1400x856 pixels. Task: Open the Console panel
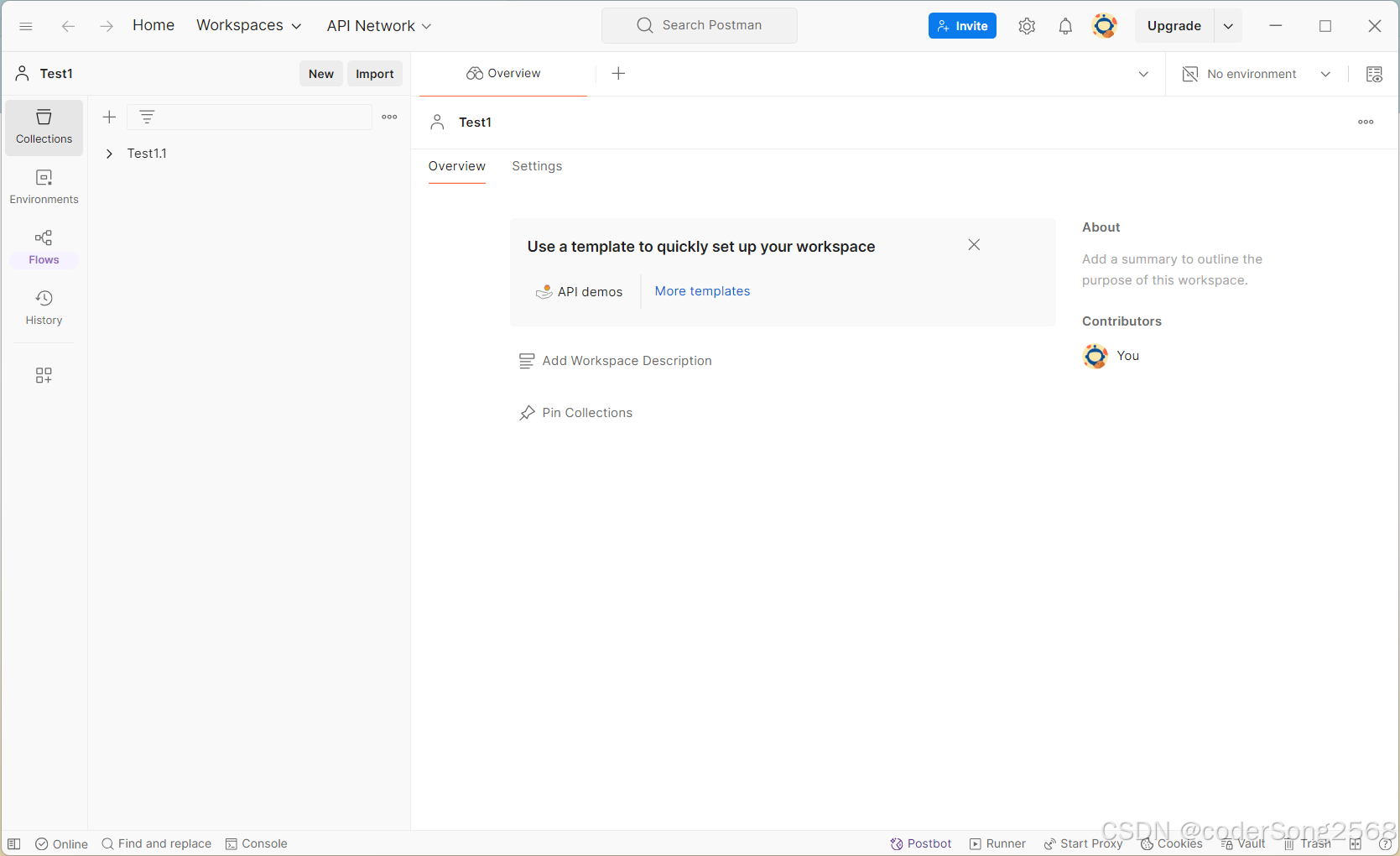coord(257,844)
